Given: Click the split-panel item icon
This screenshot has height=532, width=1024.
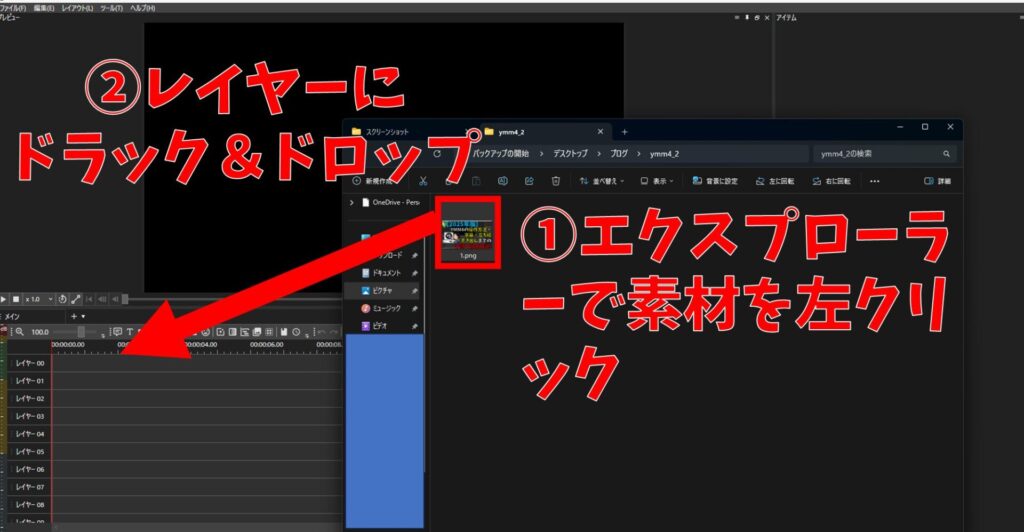Looking at the screenshot, I should click(x=232, y=332).
